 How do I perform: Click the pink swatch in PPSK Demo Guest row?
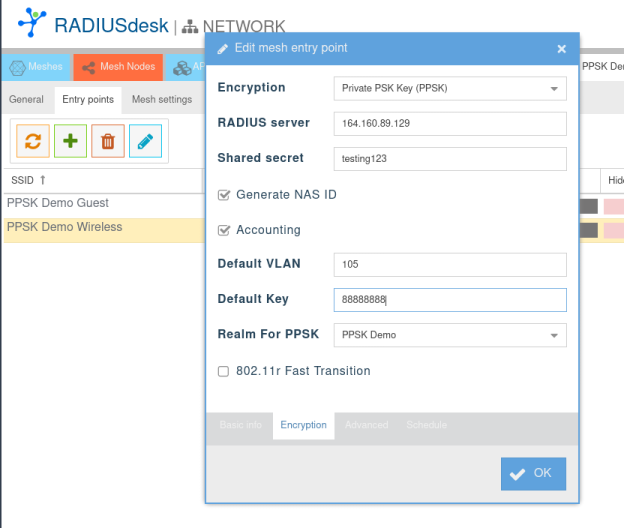coord(613,205)
